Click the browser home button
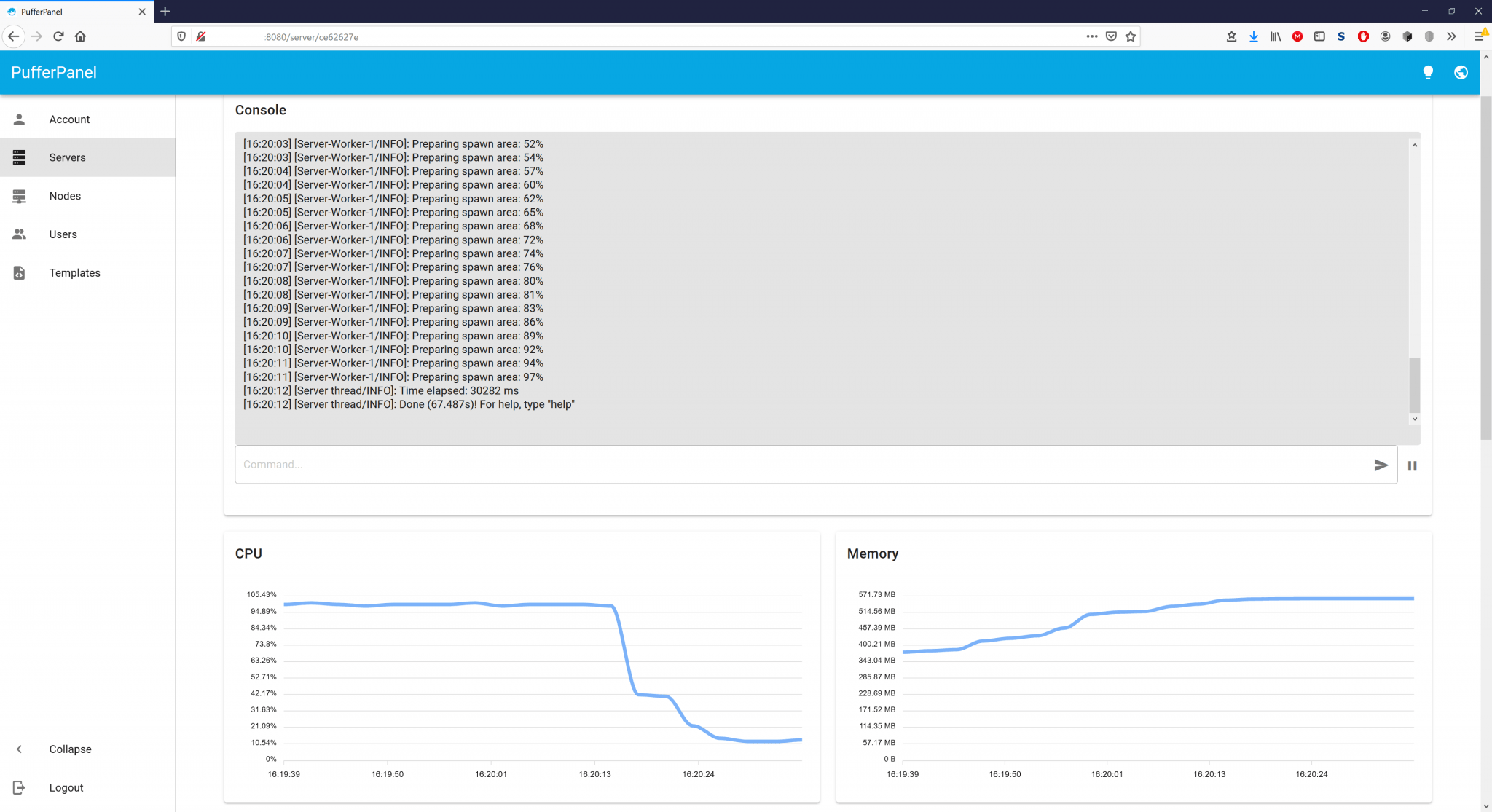The width and height of the screenshot is (1492, 812). pyautogui.click(x=81, y=36)
